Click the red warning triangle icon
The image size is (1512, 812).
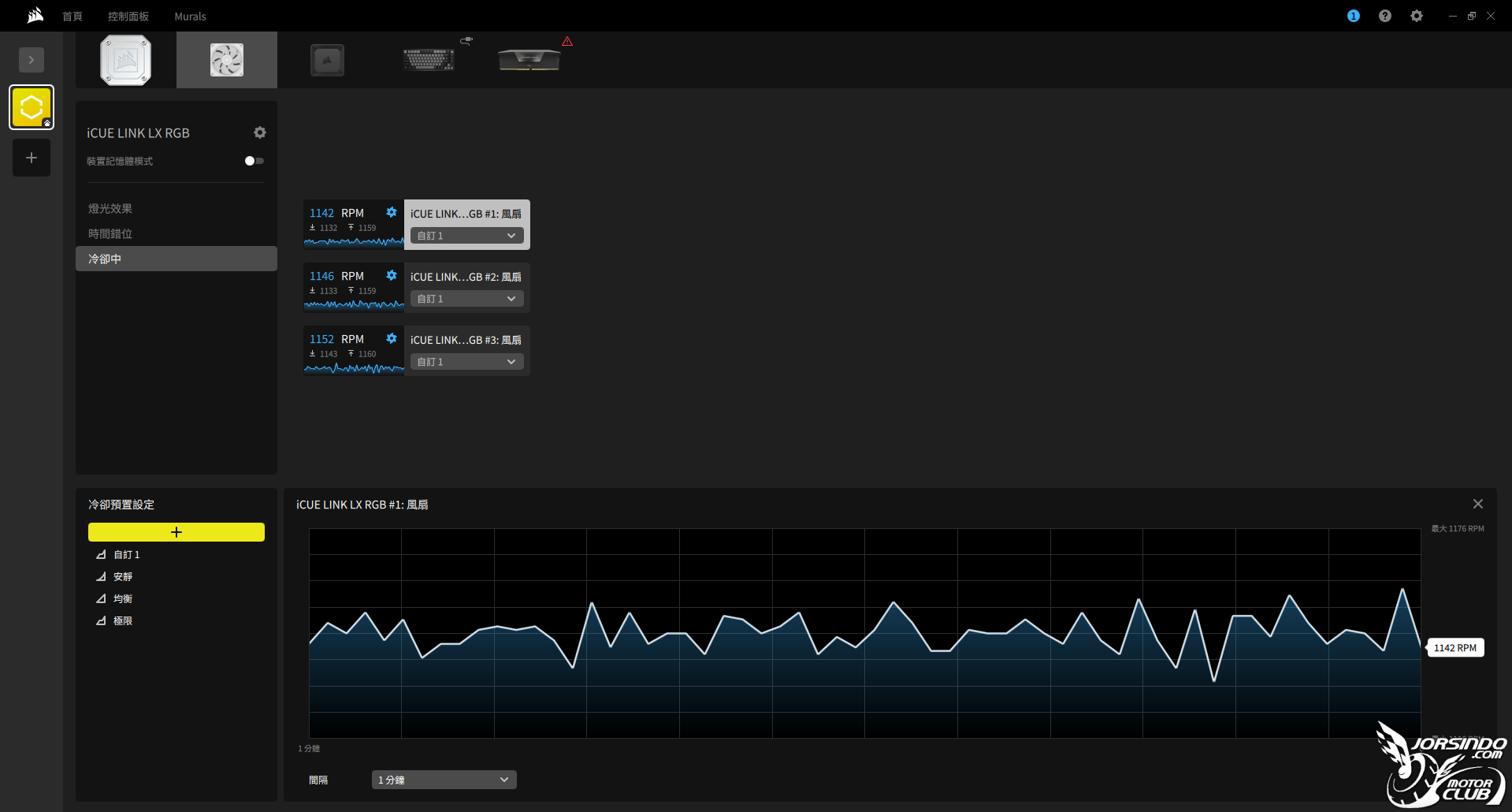click(567, 41)
